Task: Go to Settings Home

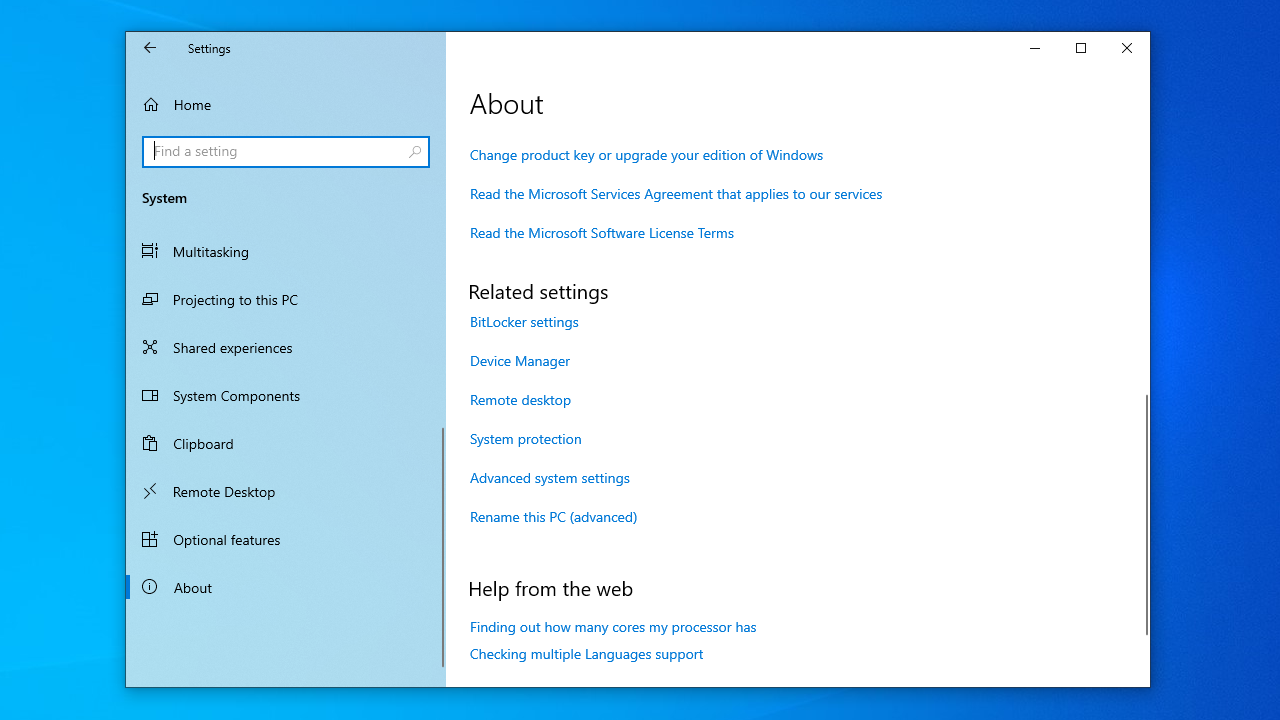Action: pos(284,105)
